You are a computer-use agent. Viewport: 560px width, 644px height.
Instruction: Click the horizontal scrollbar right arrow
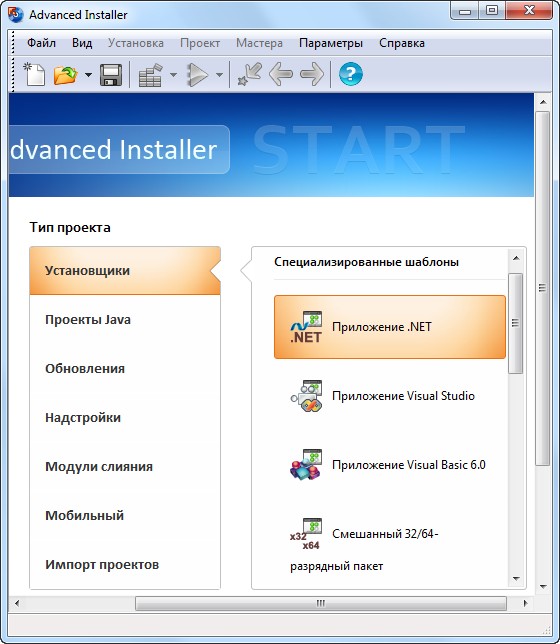[526, 603]
